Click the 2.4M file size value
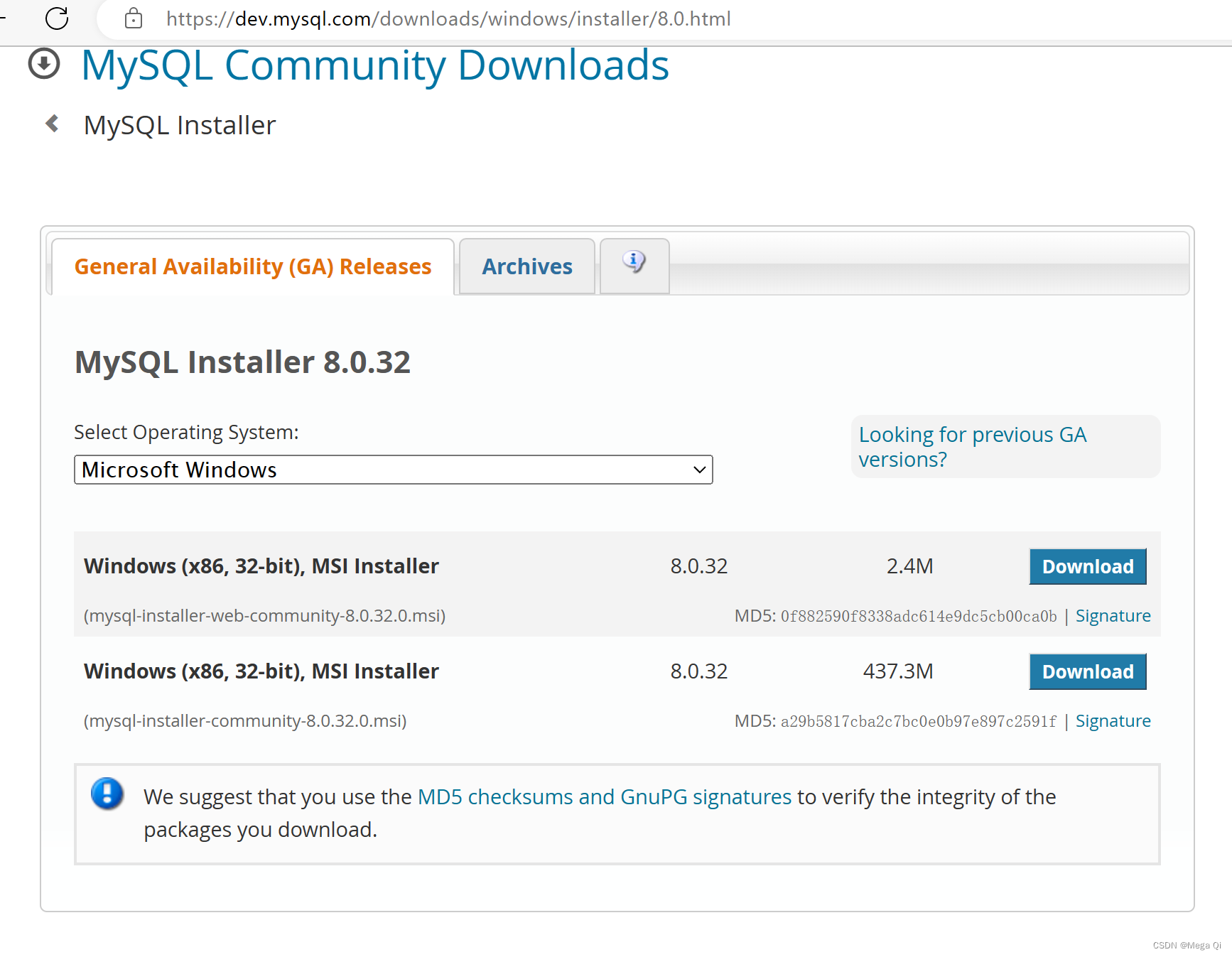The image size is (1232, 957). [x=910, y=566]
